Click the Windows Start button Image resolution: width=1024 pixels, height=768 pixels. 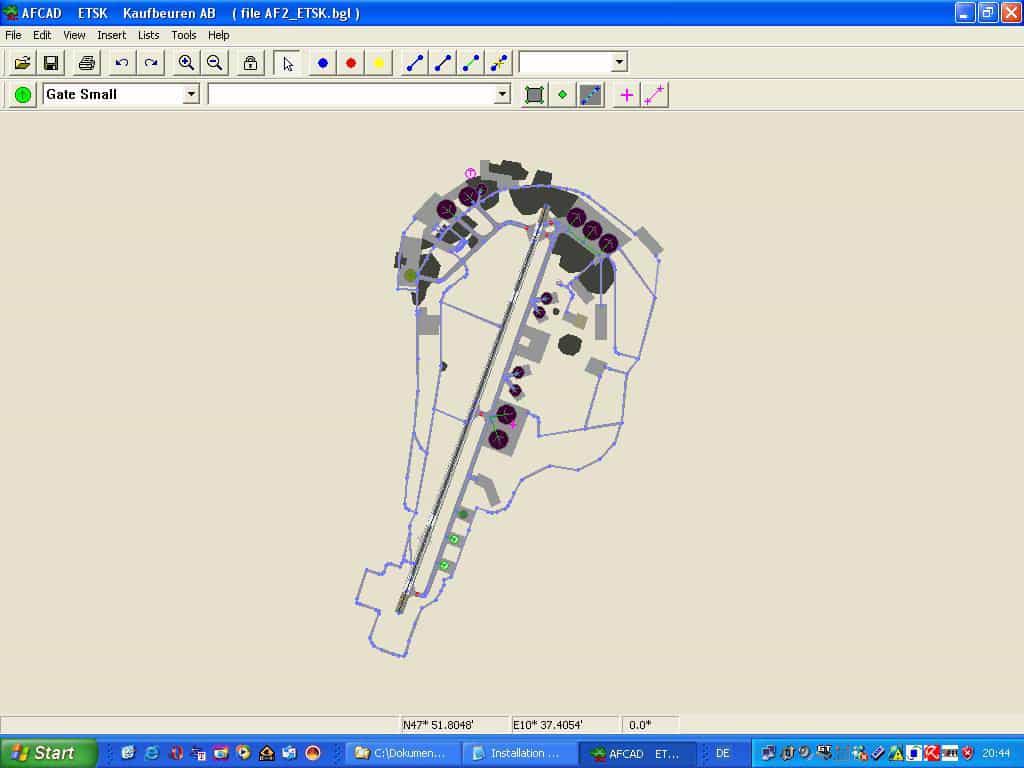[x=48, y=753]
